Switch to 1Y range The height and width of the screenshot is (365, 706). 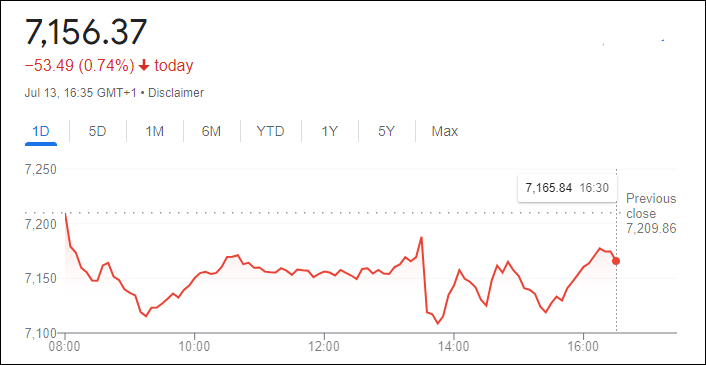tap(329, 131)
